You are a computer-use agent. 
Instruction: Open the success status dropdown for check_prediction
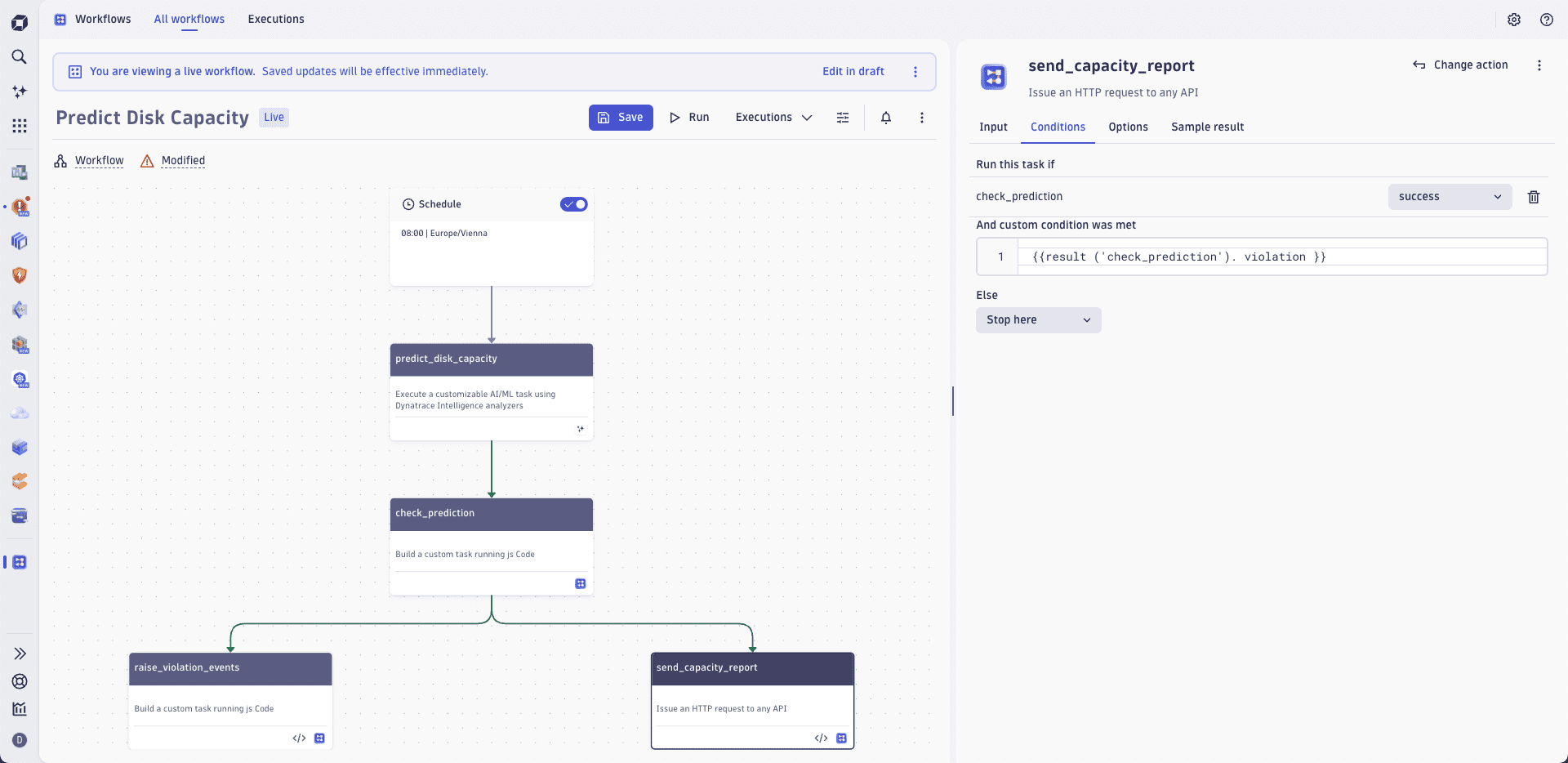tap(1450, 197)
